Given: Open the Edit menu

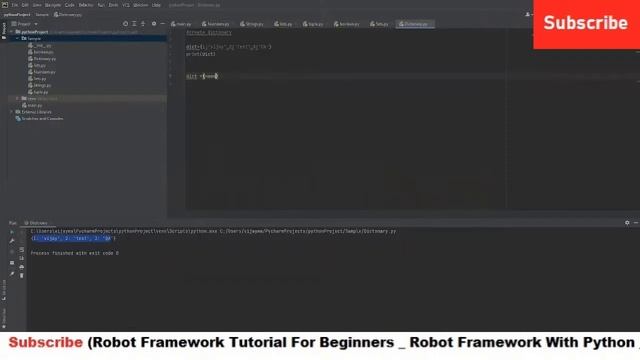Looking at the screenshot, I should [25, 5].
